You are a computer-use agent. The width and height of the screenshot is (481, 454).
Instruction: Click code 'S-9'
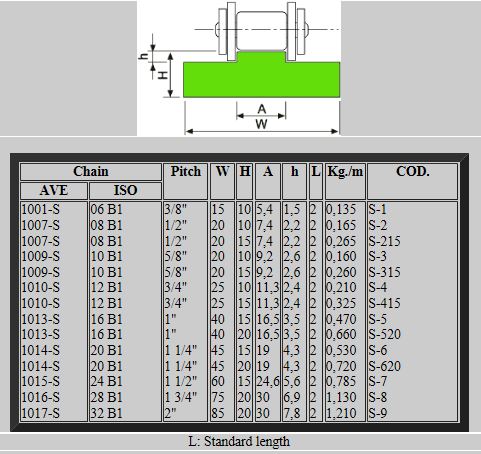pyautogui.click(x=378, y=413)
